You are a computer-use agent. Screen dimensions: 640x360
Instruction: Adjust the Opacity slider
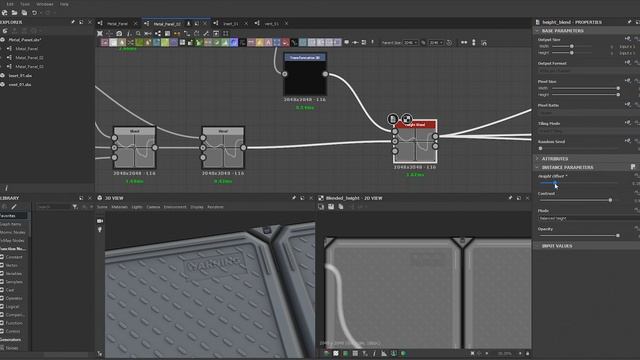[578, 236]
